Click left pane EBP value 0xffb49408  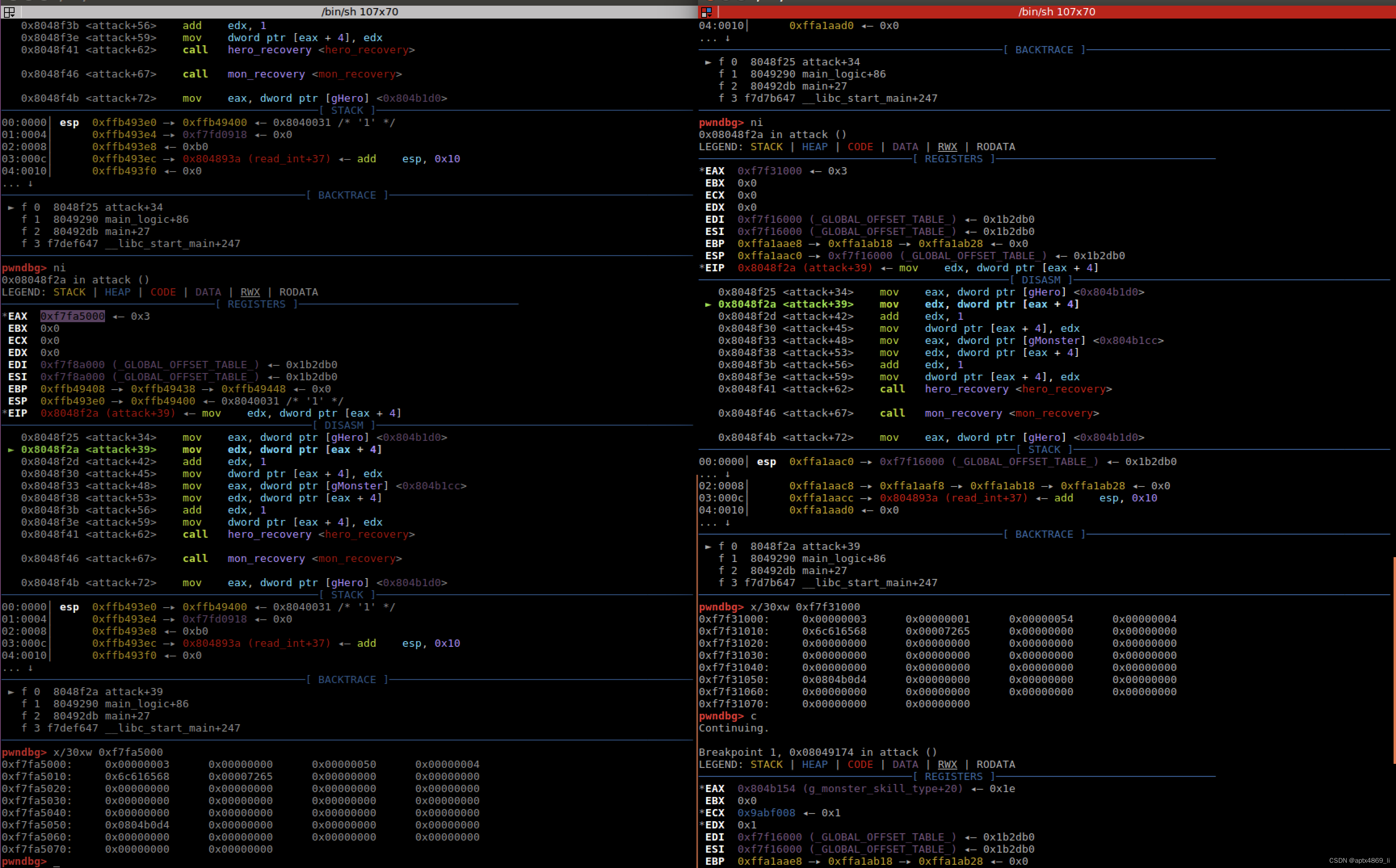(x=72, y=389)
